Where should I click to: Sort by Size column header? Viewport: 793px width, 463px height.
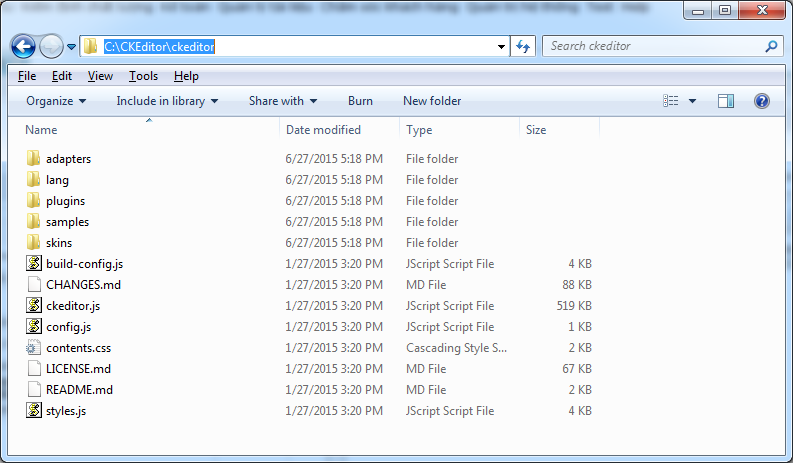click(x=536, y=130)
